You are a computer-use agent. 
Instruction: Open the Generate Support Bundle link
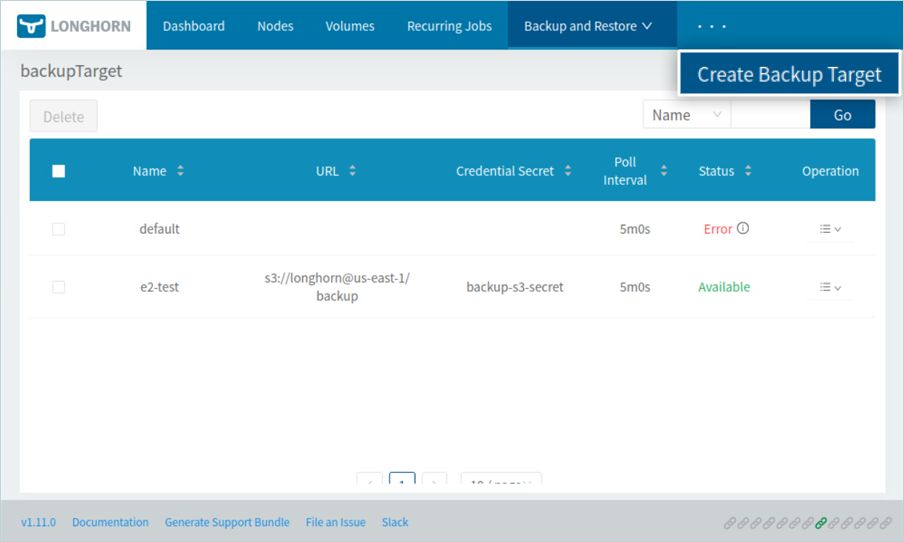(227, 522)
